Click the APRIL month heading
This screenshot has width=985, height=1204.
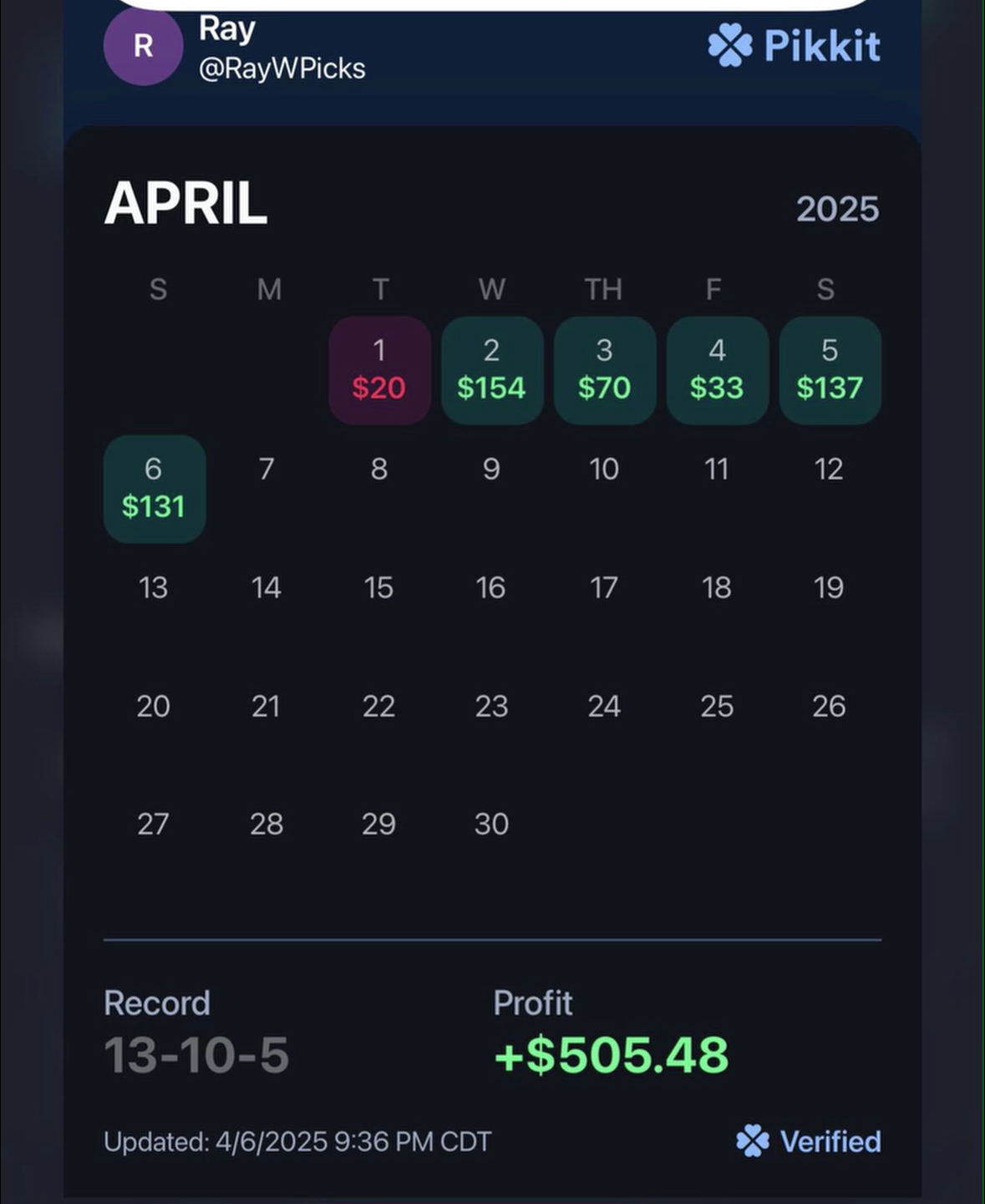coord(185,204)
